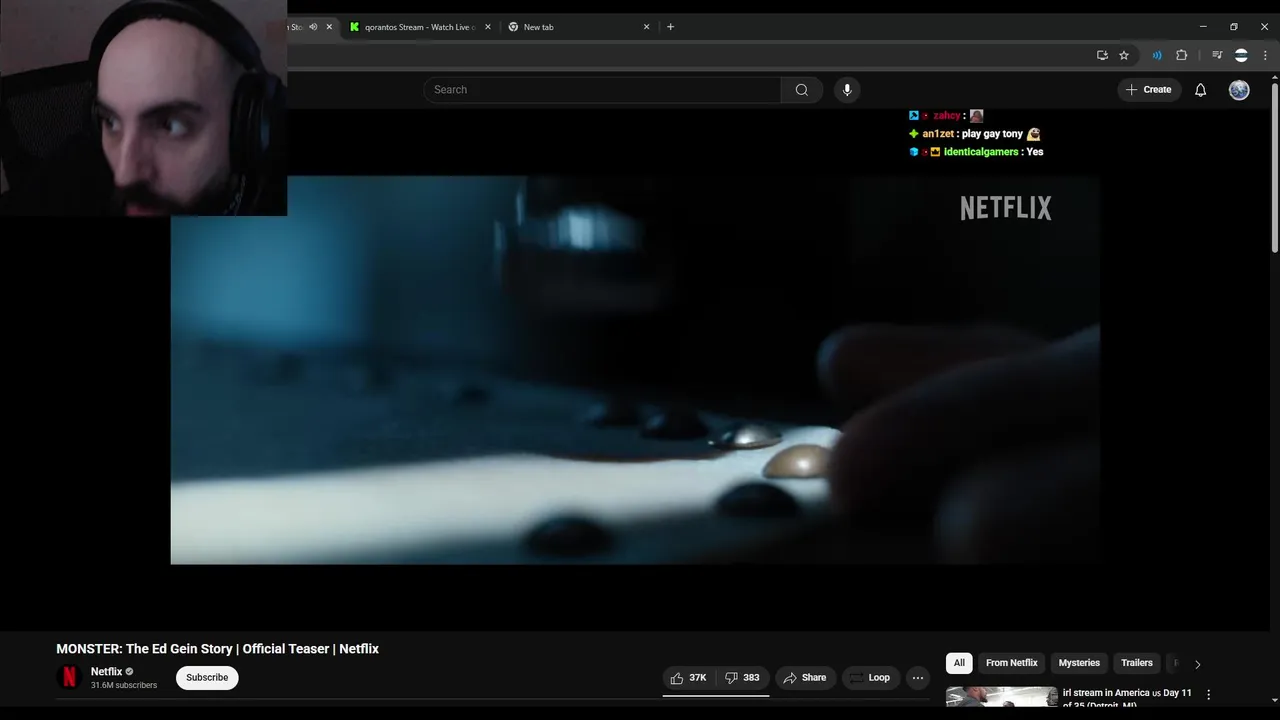Screen dimensions: 1280x720
Task: Select the Trailers filter chip
Action: [1137, 663]
